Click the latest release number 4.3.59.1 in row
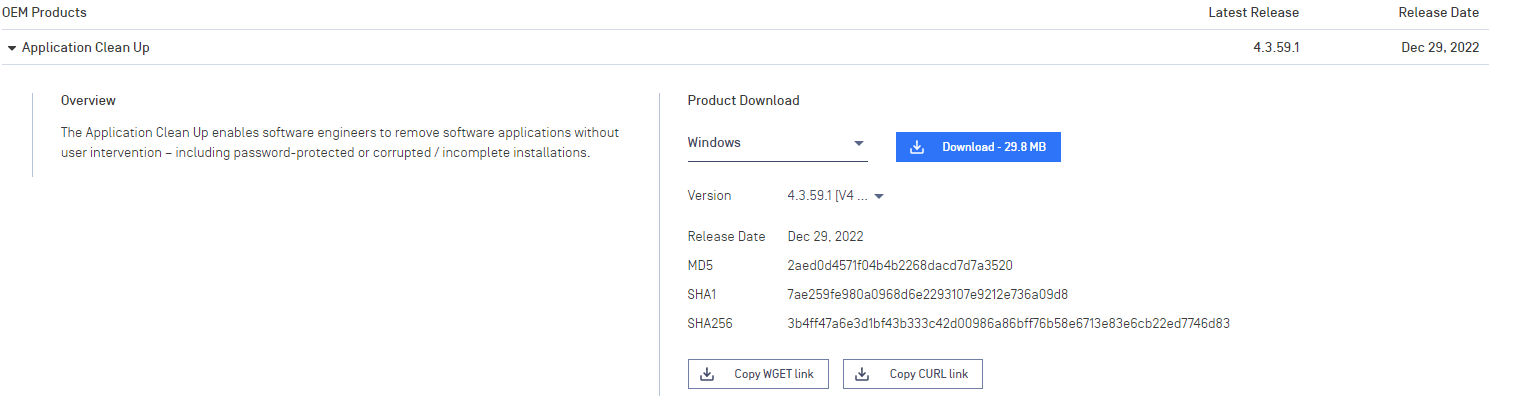1530x396 pixels. (x=1276, y=47)
